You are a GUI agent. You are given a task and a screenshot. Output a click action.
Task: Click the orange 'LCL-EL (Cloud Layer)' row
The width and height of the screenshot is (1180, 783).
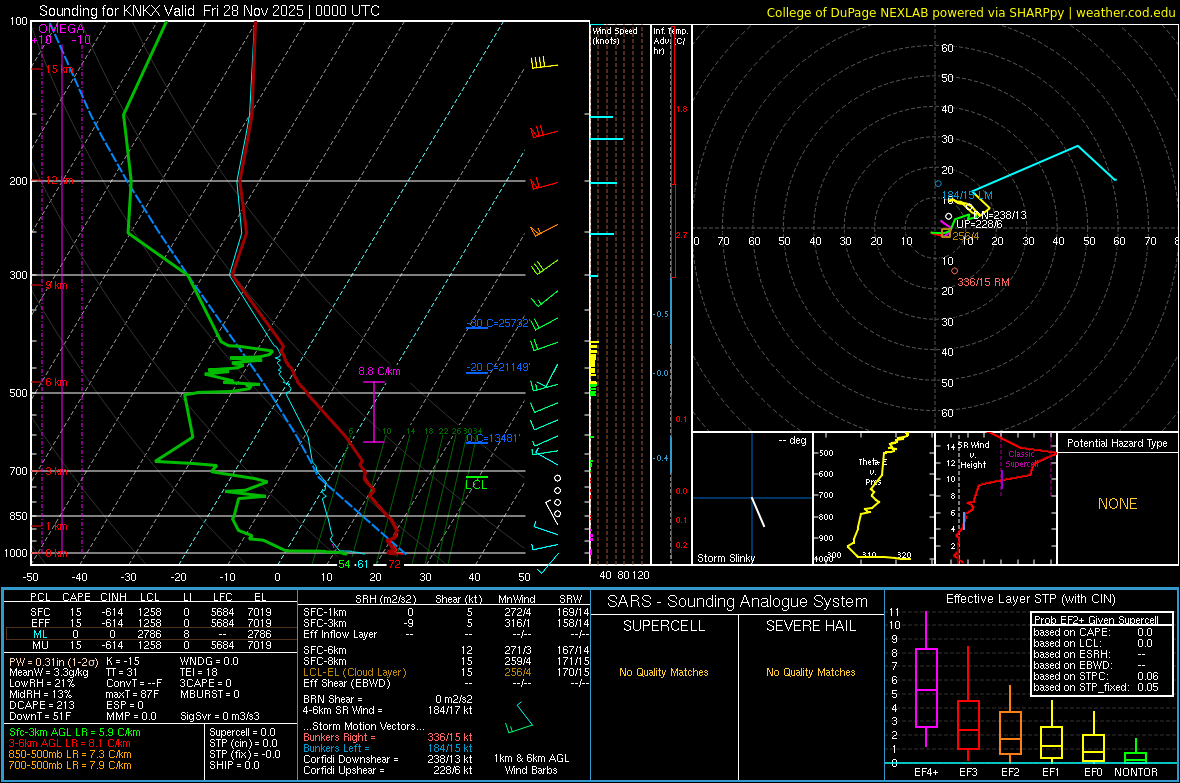[446, 672]
